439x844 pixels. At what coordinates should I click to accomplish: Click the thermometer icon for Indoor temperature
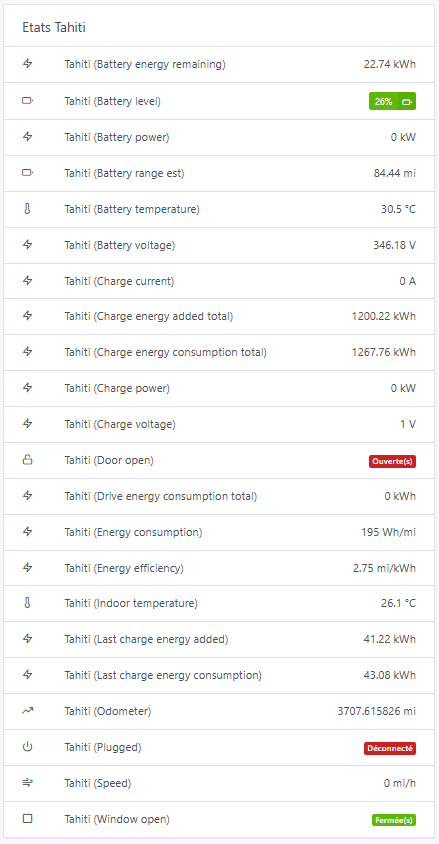[x=27, y=603]
